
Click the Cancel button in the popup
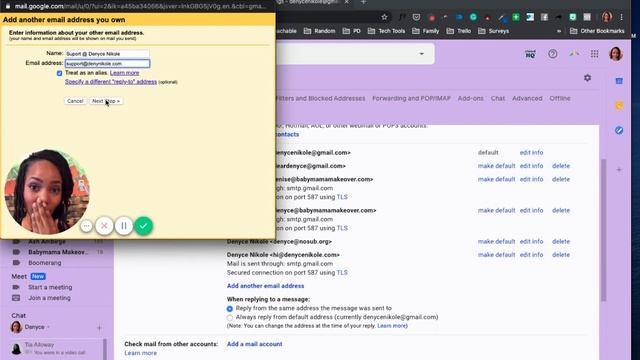pos(75,101)
